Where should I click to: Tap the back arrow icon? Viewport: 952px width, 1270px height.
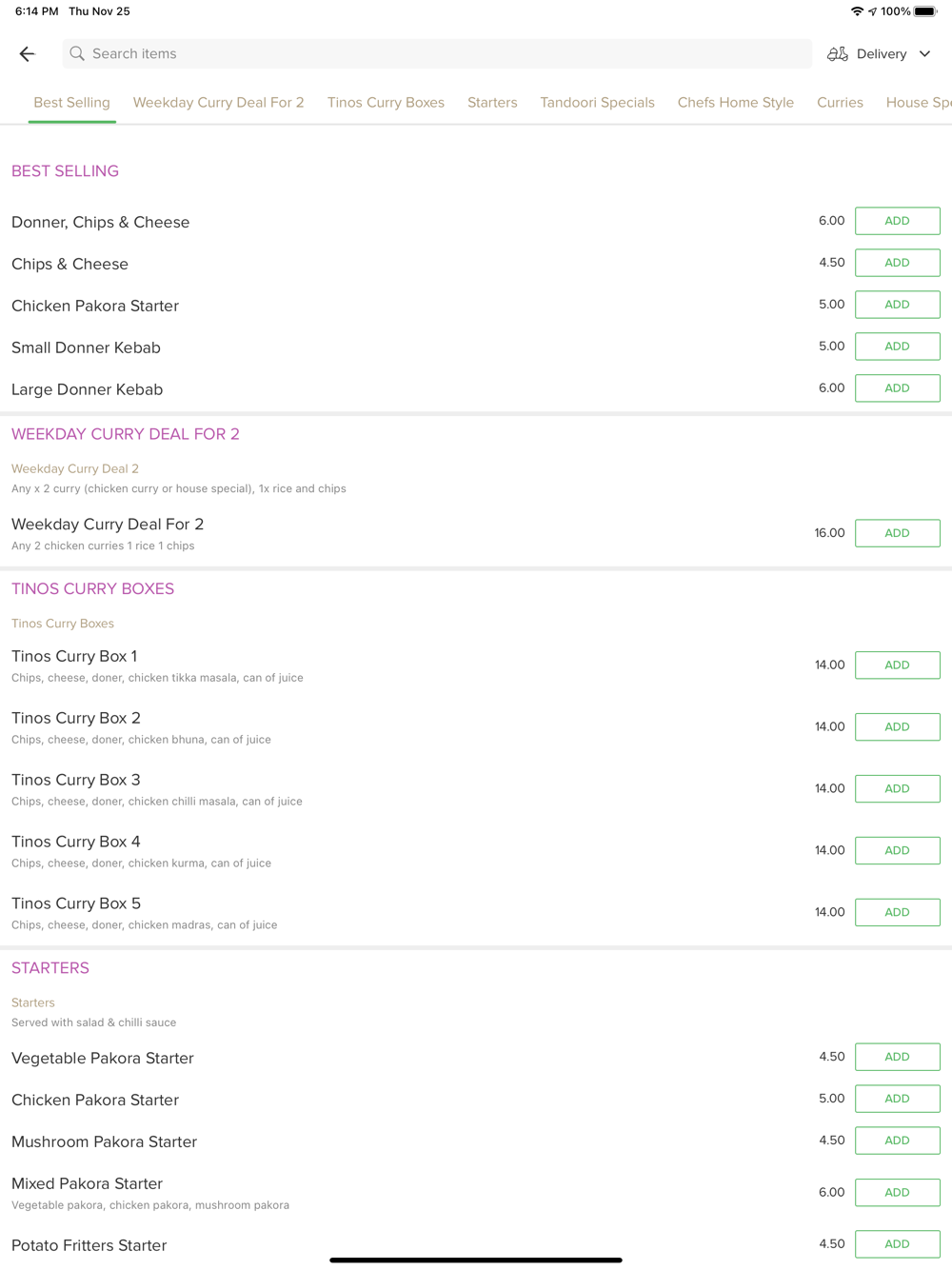pyautogui.click(x=27, y=54)
